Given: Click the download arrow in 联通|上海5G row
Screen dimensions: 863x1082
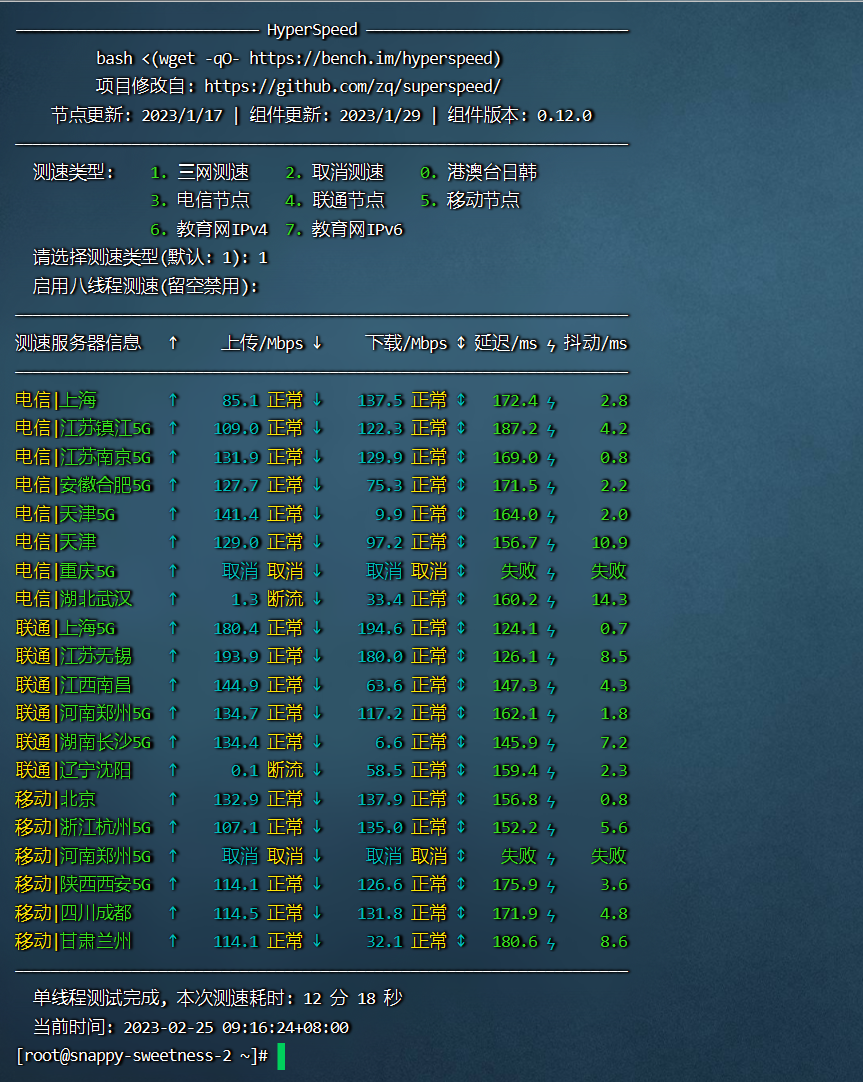Looking at the screenshot, I should [317, 628].
